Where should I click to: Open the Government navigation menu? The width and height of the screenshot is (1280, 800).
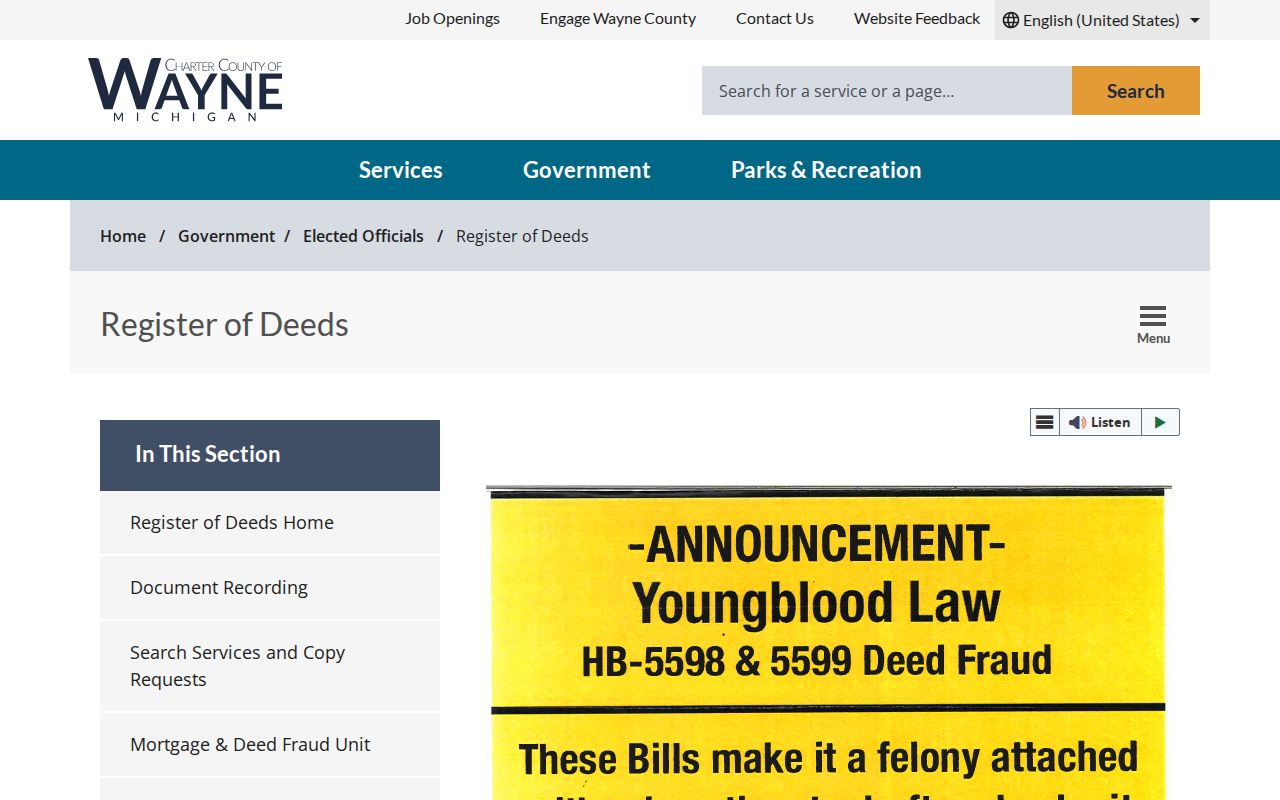coord(587,170)
